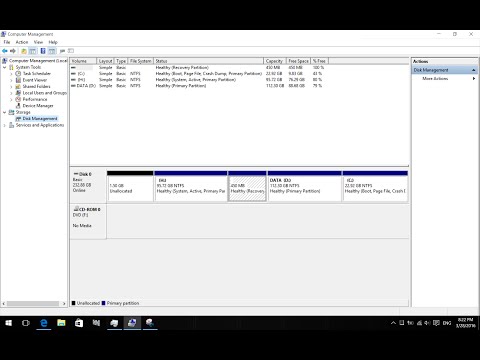
Task: Collapse Disk Management section in Actions pane
Action: click(x=473, y=70)
